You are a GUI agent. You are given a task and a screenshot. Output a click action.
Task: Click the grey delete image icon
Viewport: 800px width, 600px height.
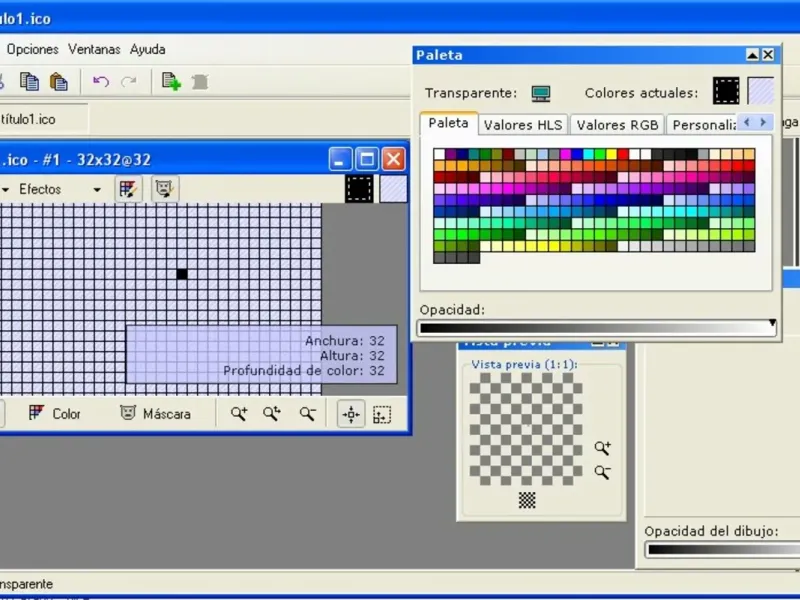click(200, 82)
